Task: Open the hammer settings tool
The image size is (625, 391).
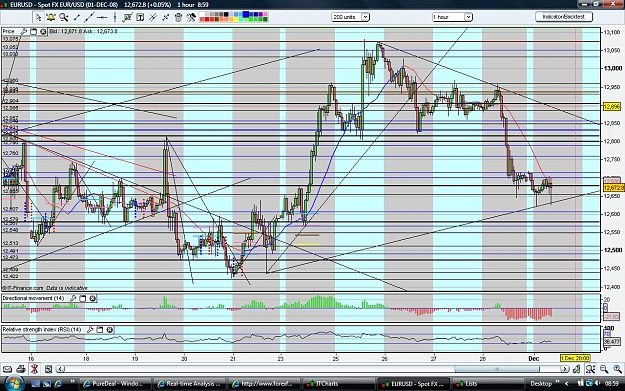Action: coord(191,17)
